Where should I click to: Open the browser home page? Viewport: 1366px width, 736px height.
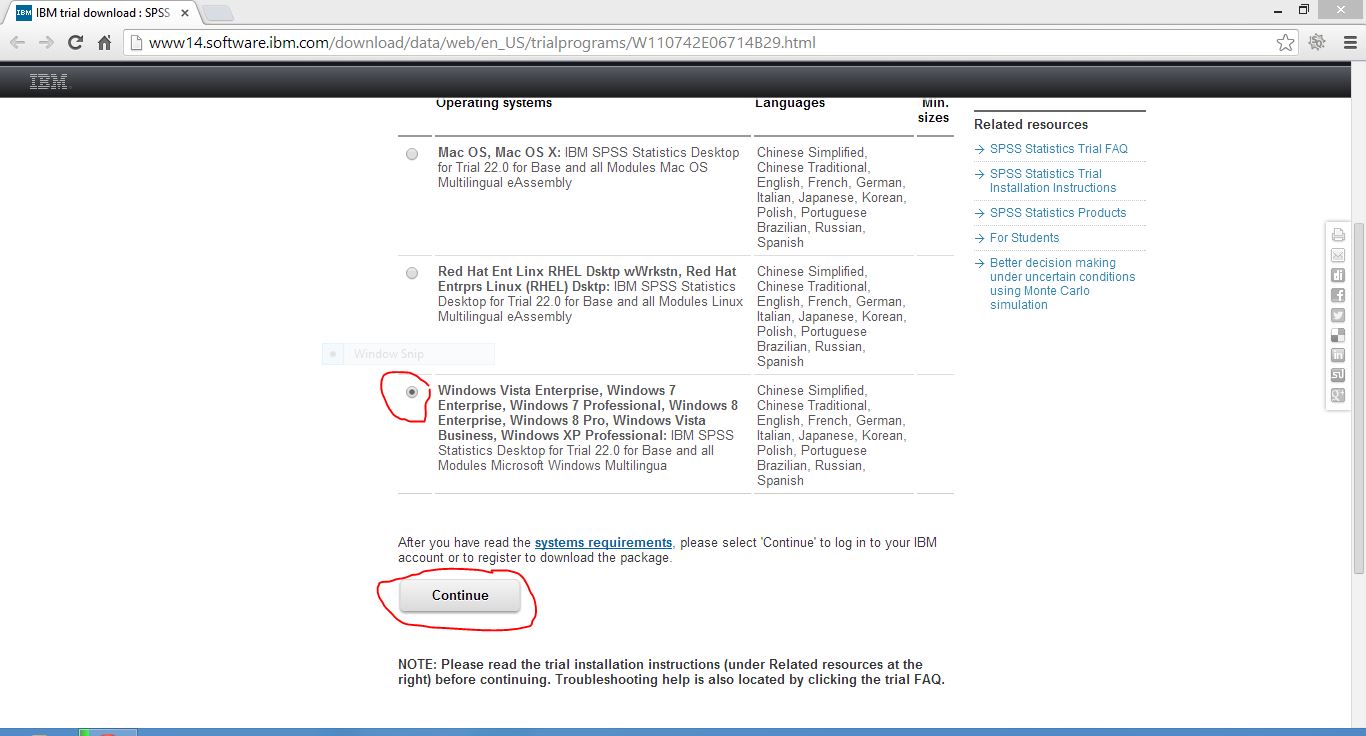click(104, 43)
